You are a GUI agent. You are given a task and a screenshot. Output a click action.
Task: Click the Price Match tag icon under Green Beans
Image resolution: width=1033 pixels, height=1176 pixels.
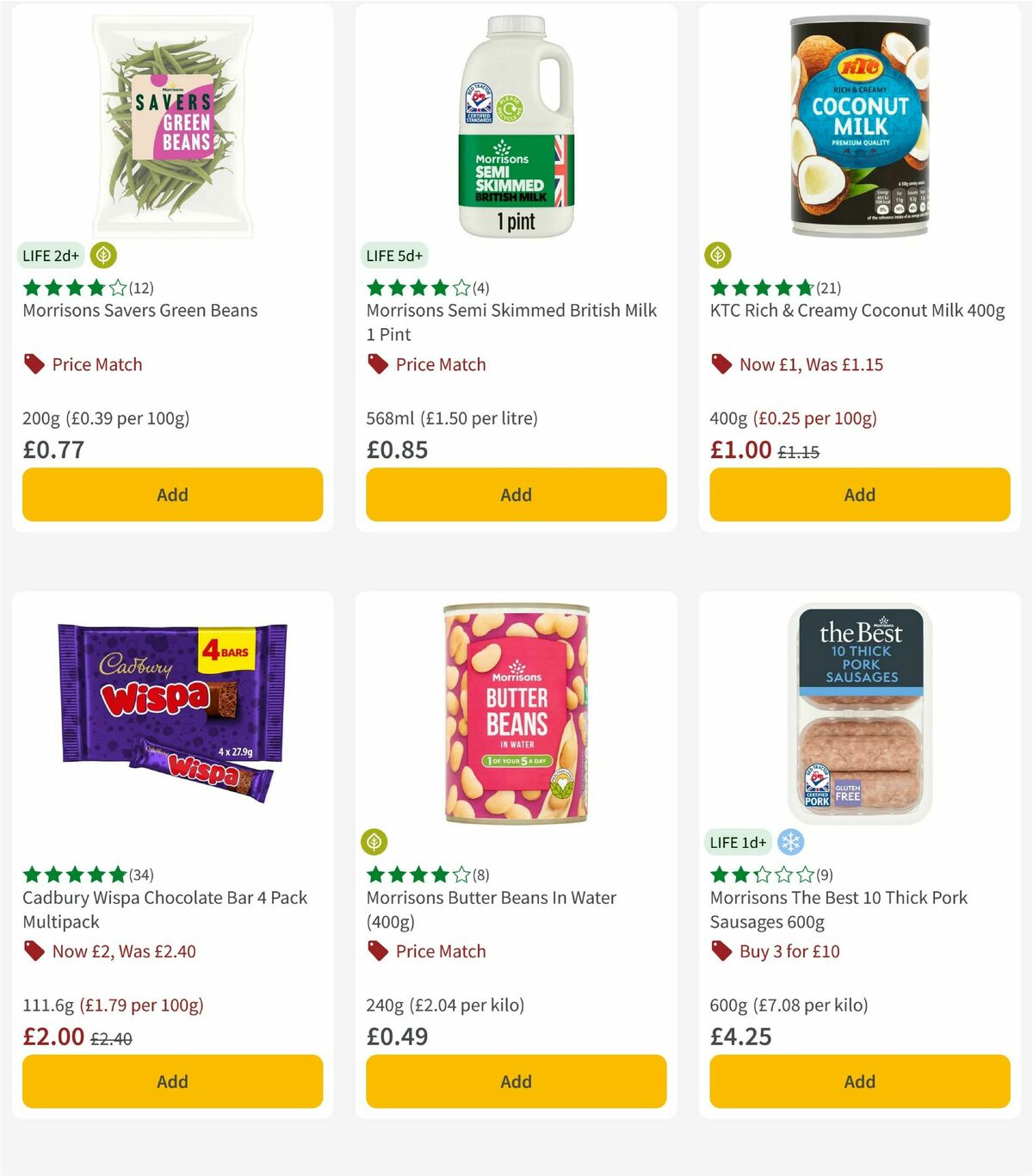pos(33,364)
